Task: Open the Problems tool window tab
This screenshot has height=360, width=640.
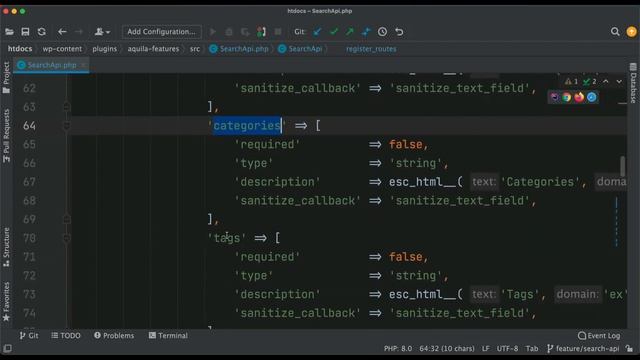Action: coord(114,336)
